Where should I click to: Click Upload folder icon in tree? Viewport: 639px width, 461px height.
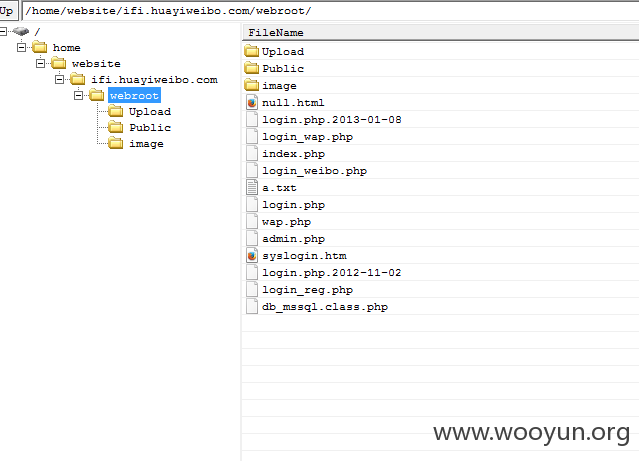(116, 111)
